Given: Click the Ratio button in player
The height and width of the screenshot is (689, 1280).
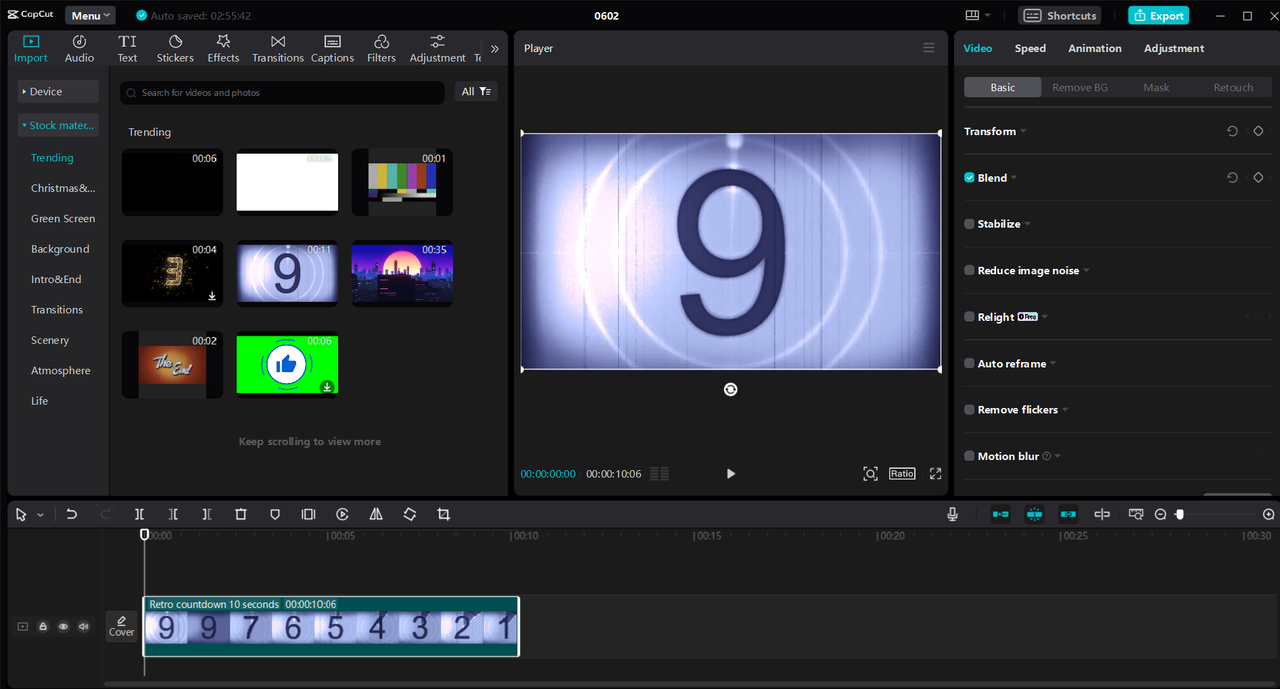Looking at the screenshot, I should [902, 474].
